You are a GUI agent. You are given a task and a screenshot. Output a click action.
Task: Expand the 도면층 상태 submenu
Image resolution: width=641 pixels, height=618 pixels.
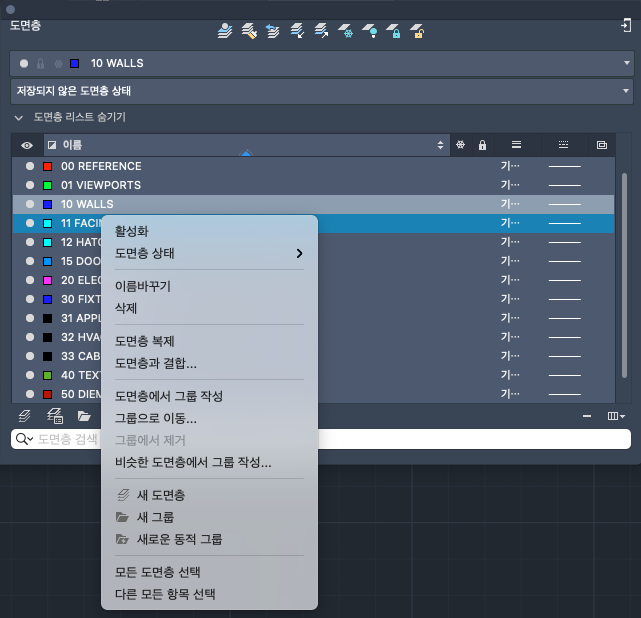point(209,253)
